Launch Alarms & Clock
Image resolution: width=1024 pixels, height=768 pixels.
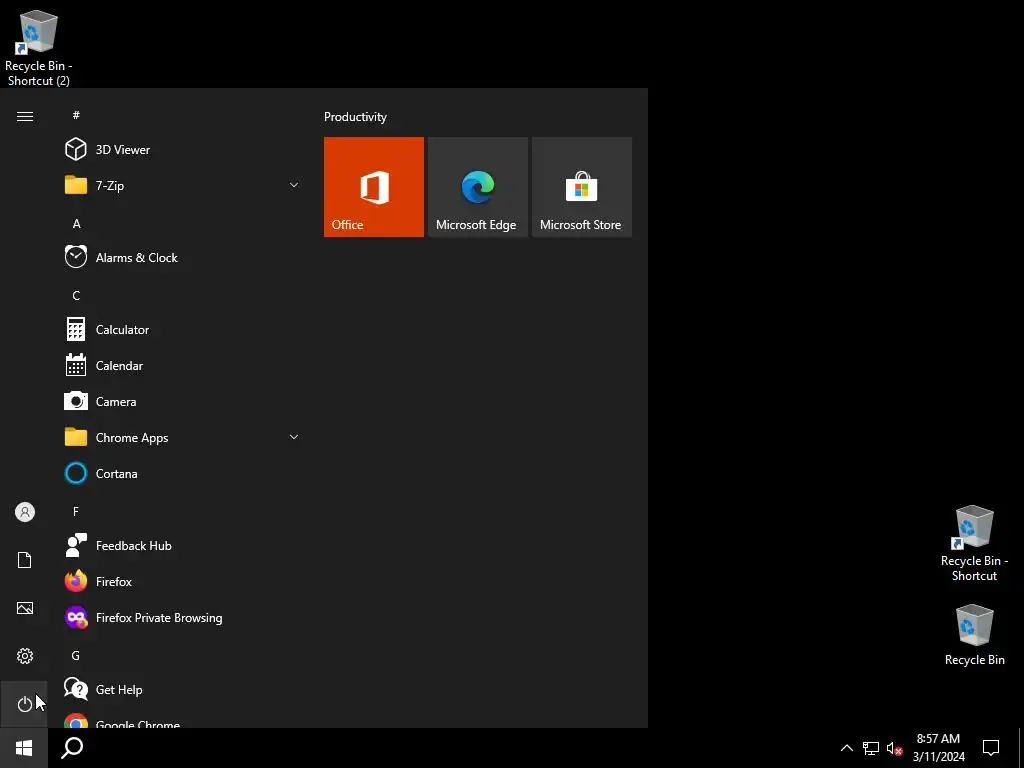(x=183, y=257)
